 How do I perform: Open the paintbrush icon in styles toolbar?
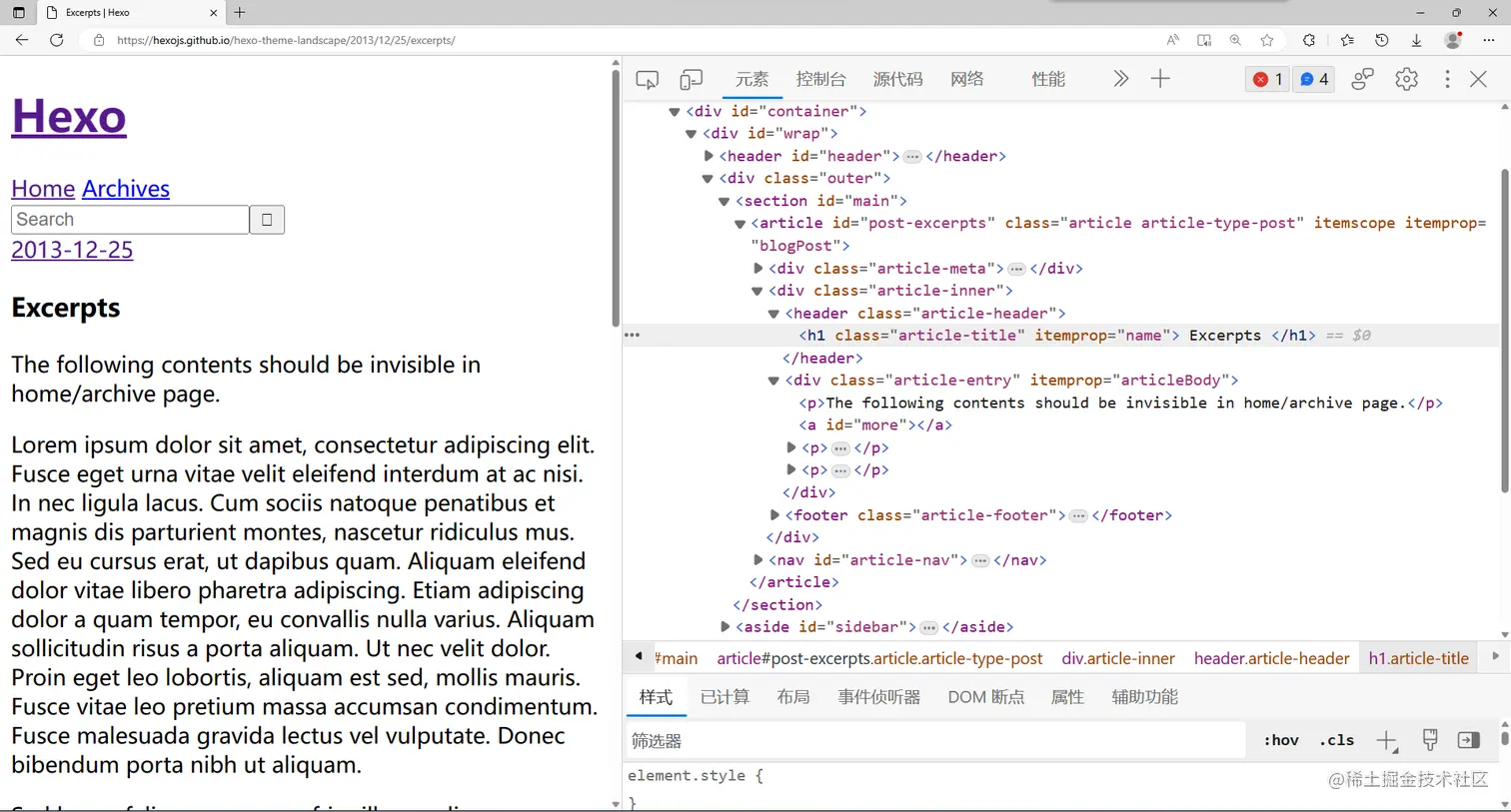pos(1430,740)
